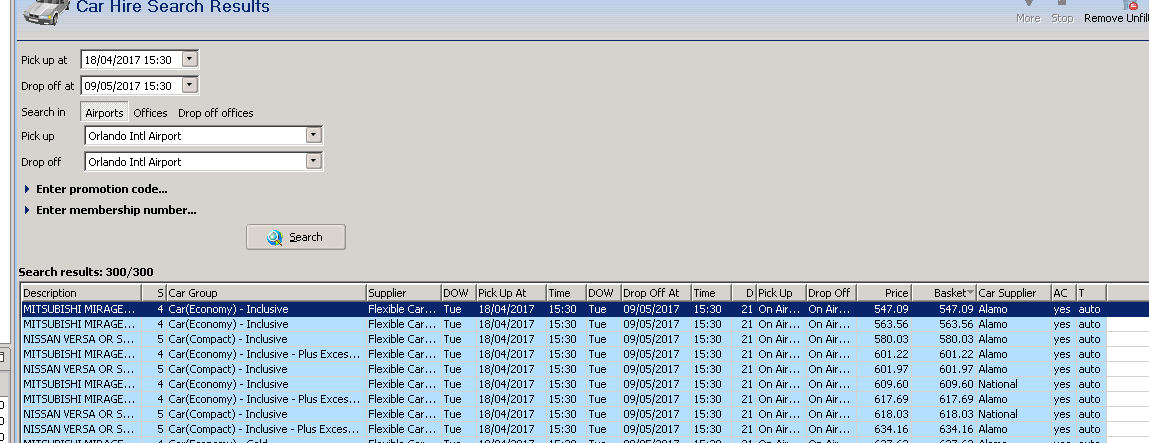Switch to the Offices tab
This screenshot has width=1149, height=443.
(x=150, y=113)
